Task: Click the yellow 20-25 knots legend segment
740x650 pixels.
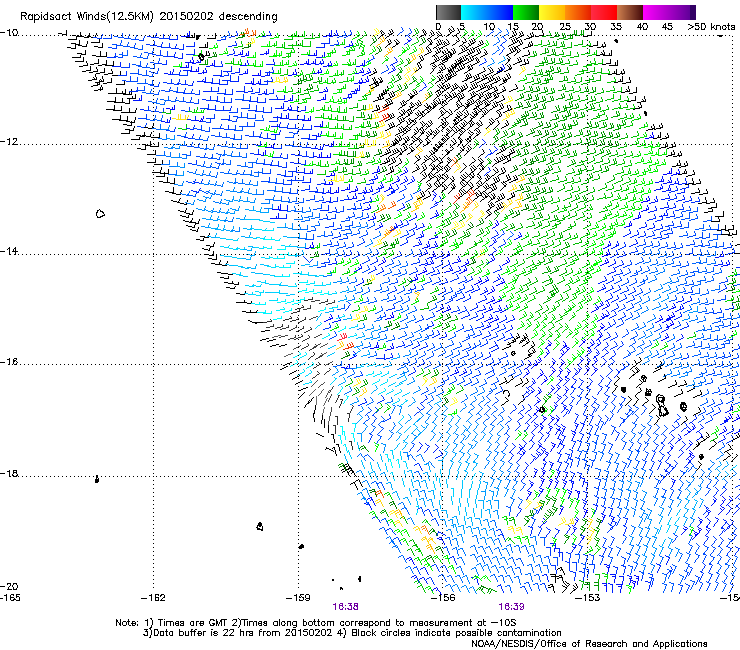Action: (x=552, y=12)
